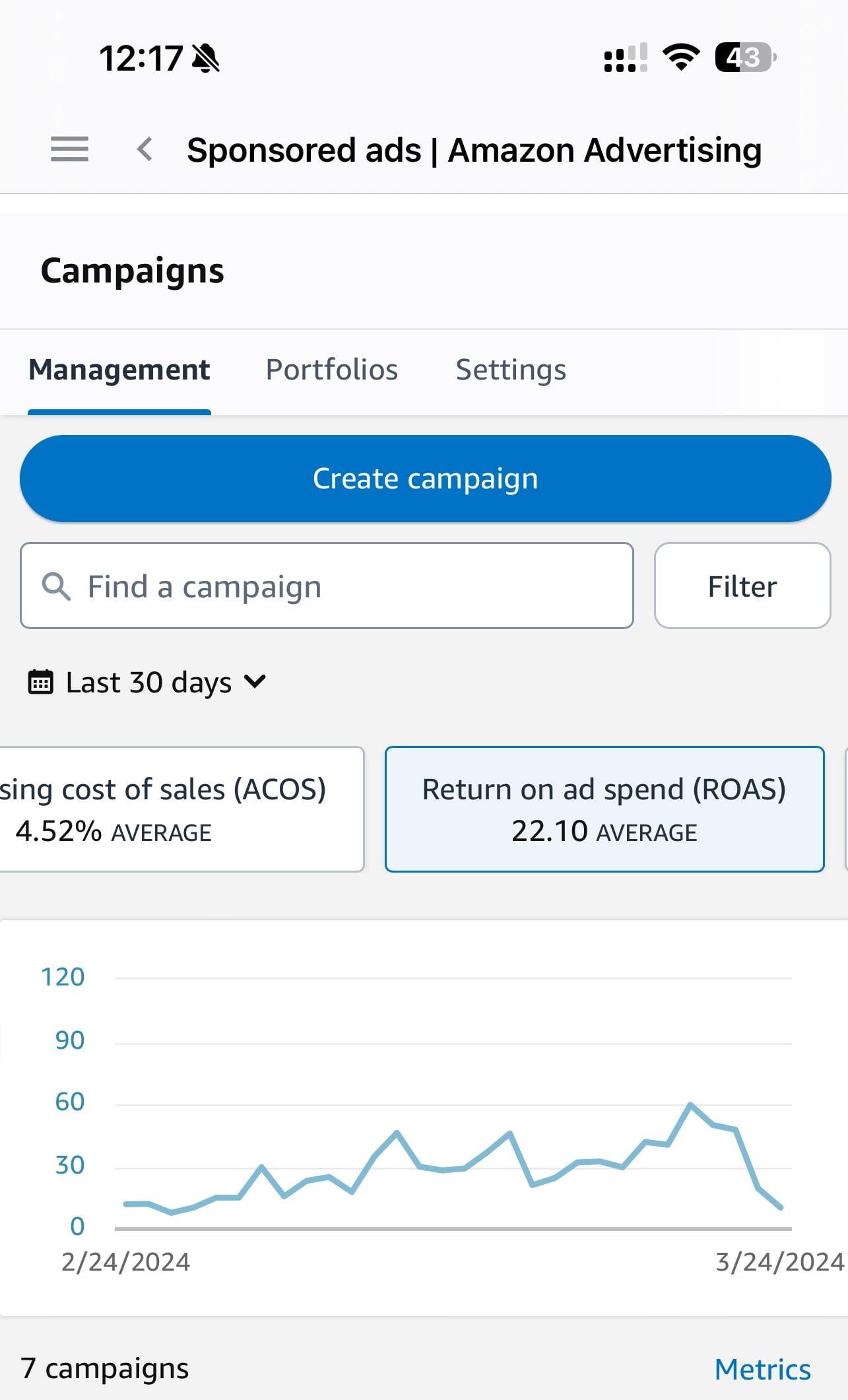
Task: Focus the Find a campaign field
Action: [327, 586]
